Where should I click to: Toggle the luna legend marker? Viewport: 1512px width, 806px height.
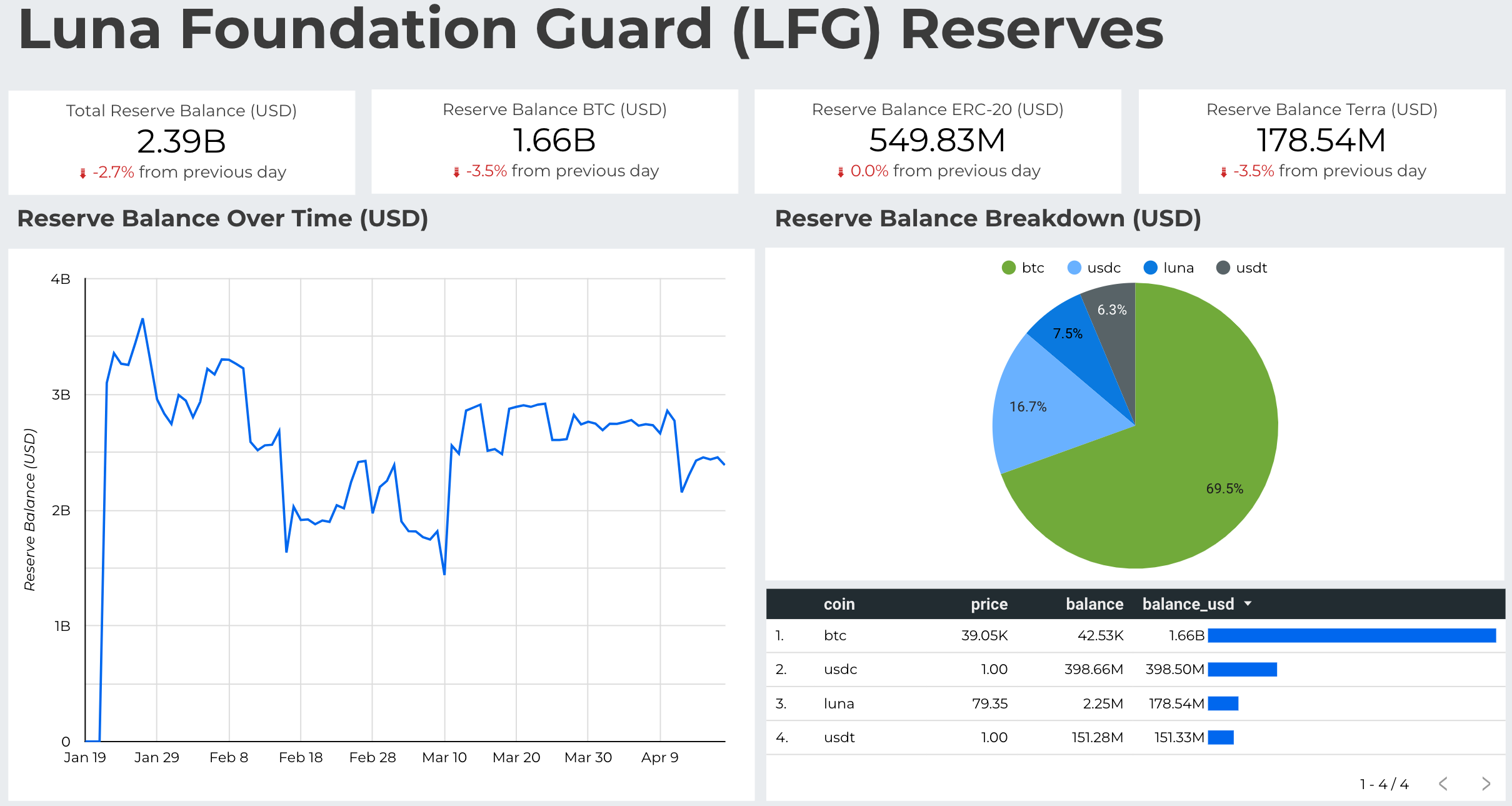pos(1150,268)
